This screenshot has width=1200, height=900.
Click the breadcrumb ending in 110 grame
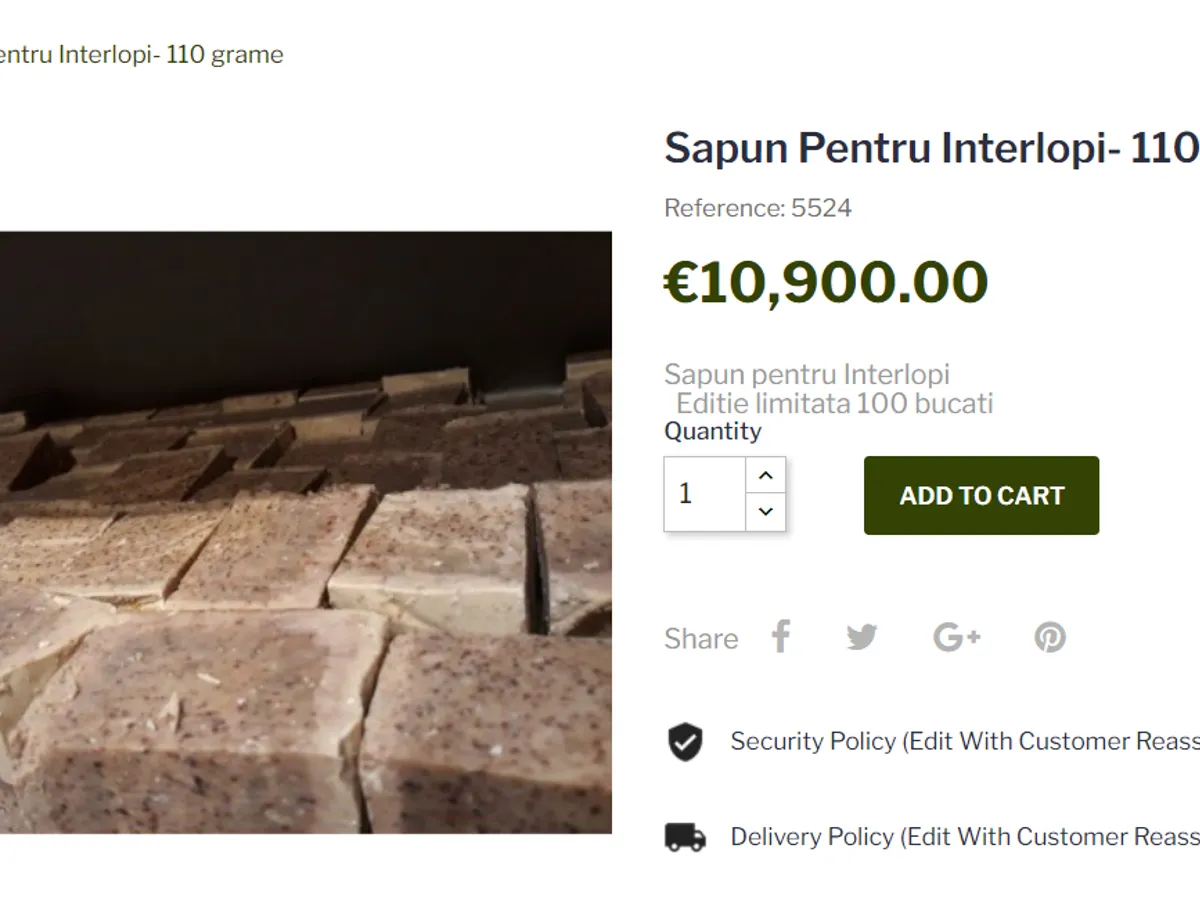tap(140, 54)
